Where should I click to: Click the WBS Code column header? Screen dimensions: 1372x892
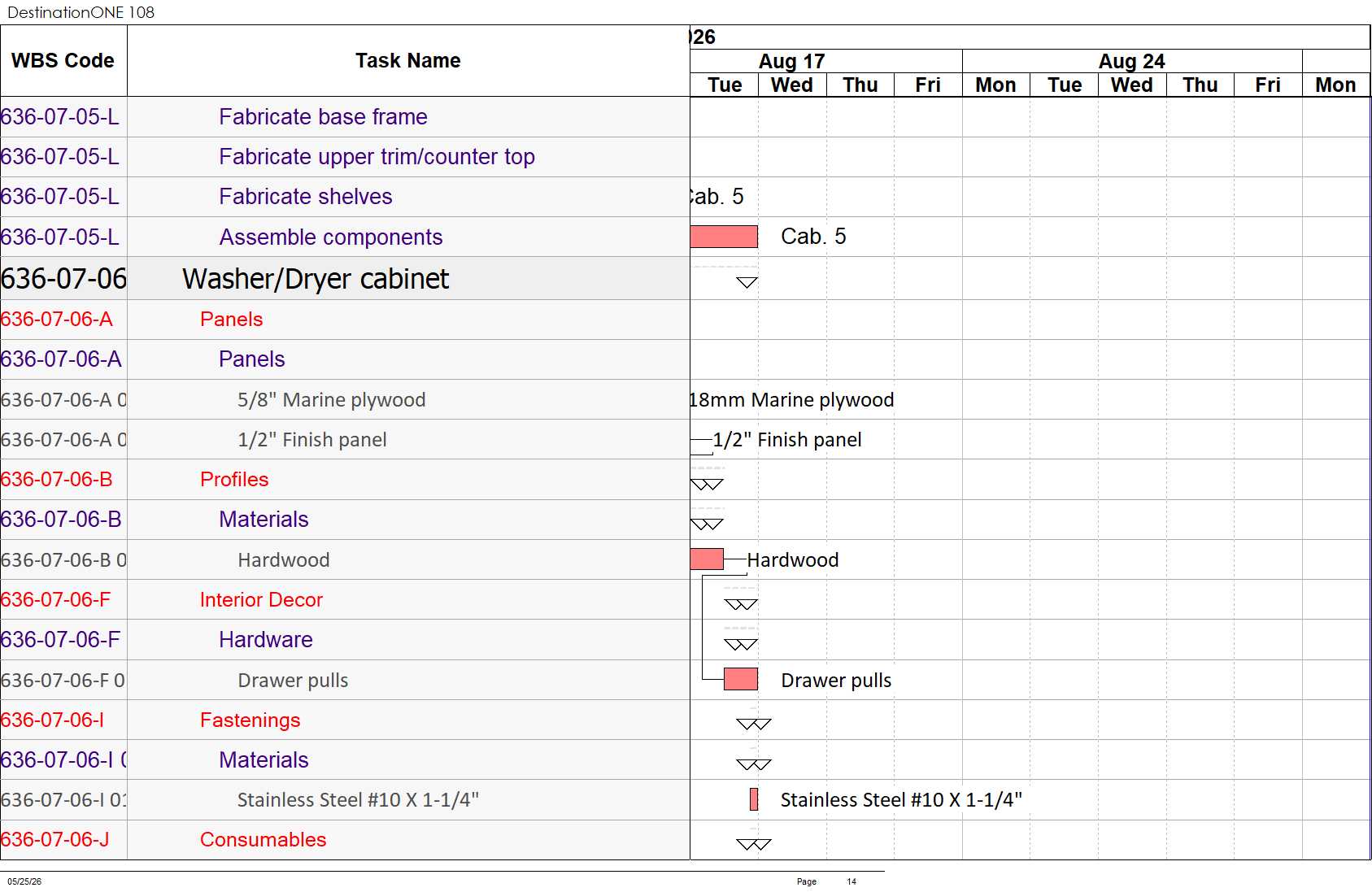click(63, 61)
